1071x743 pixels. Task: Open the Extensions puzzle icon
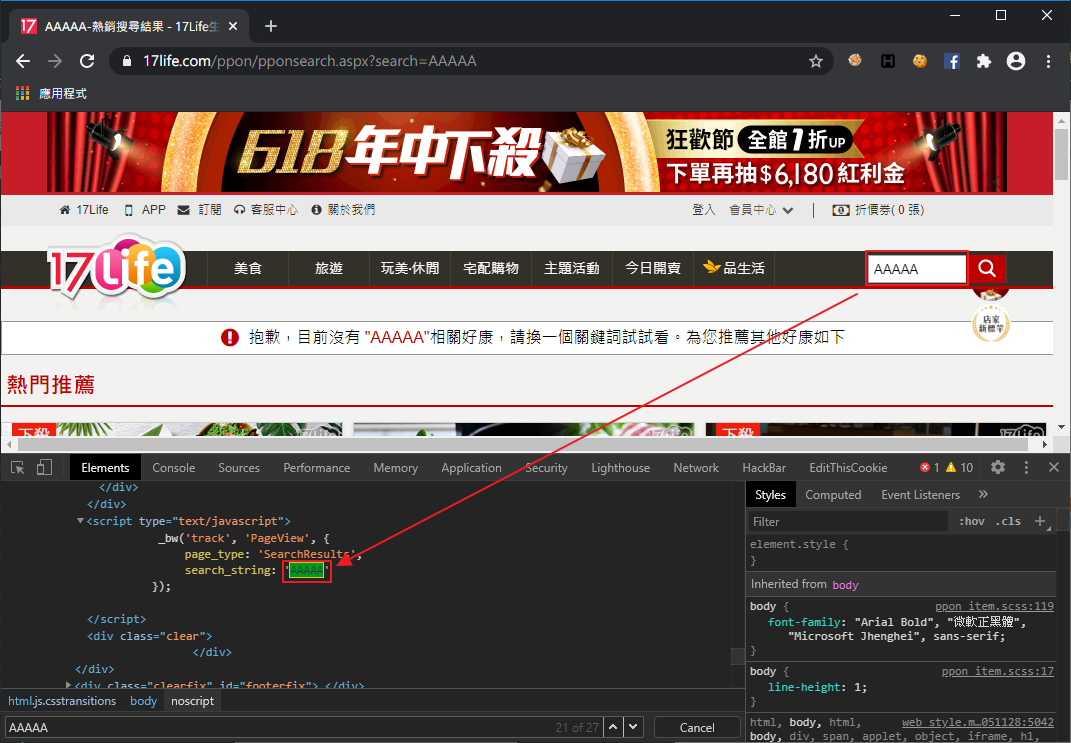[984, 61]
